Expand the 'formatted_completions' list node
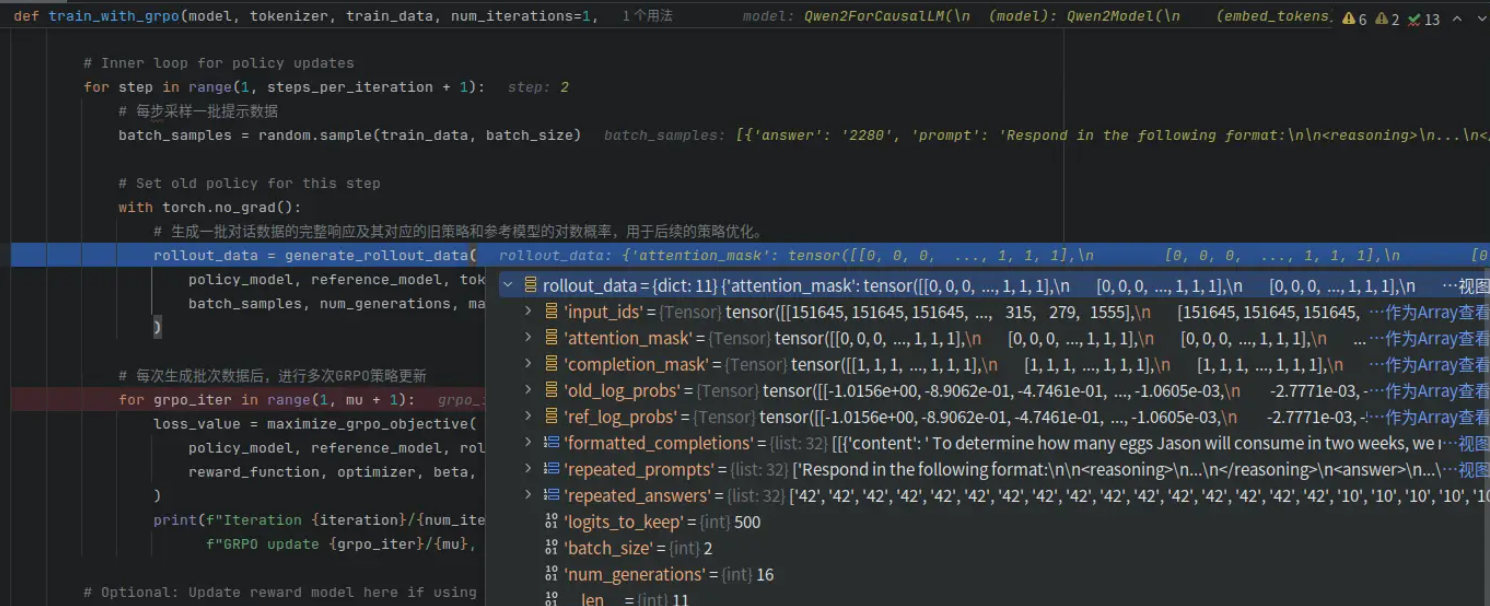Viewport: 1490px width, 606px height. pos(528,442)
